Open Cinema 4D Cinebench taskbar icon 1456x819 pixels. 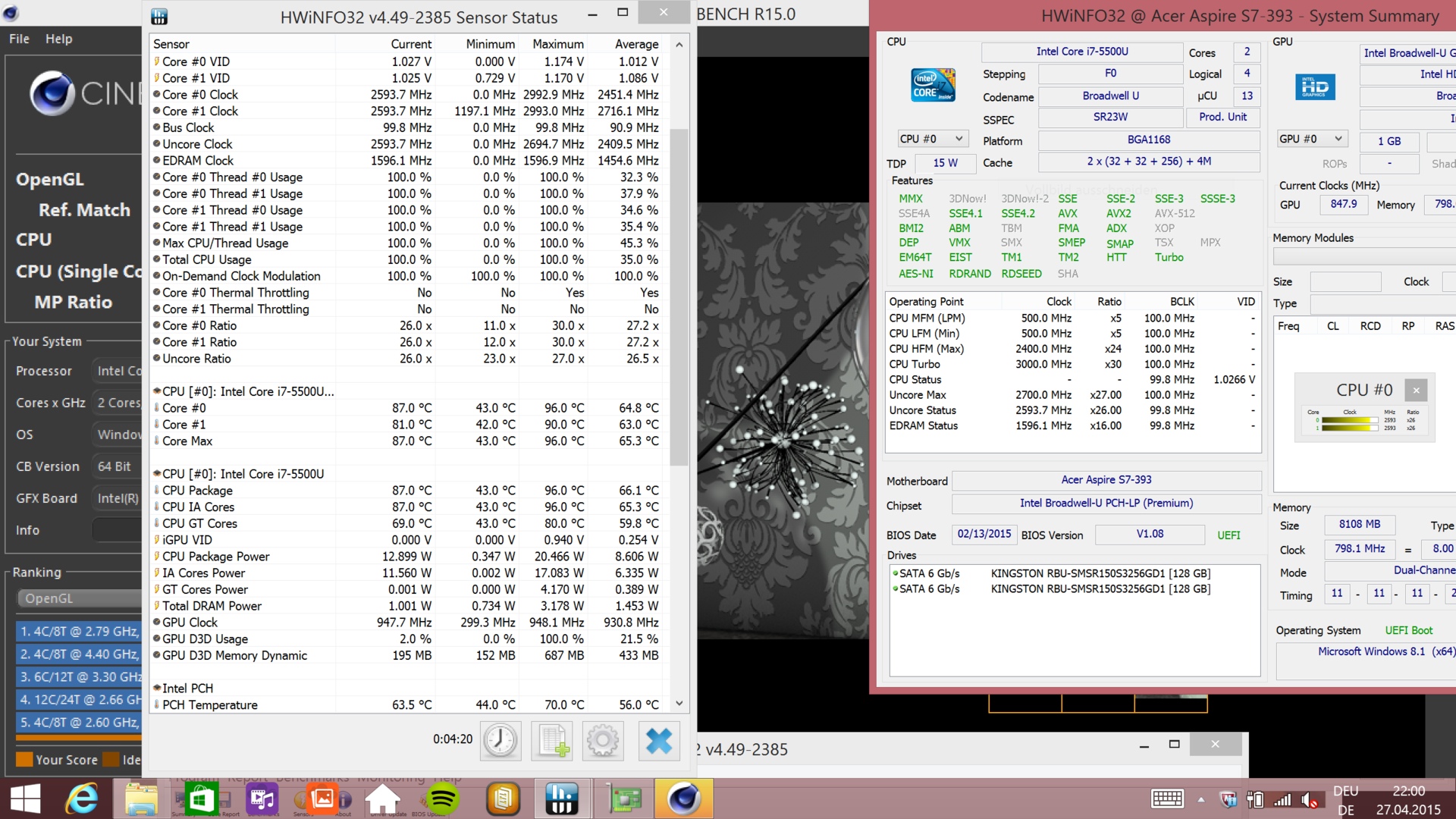[683, 799]
